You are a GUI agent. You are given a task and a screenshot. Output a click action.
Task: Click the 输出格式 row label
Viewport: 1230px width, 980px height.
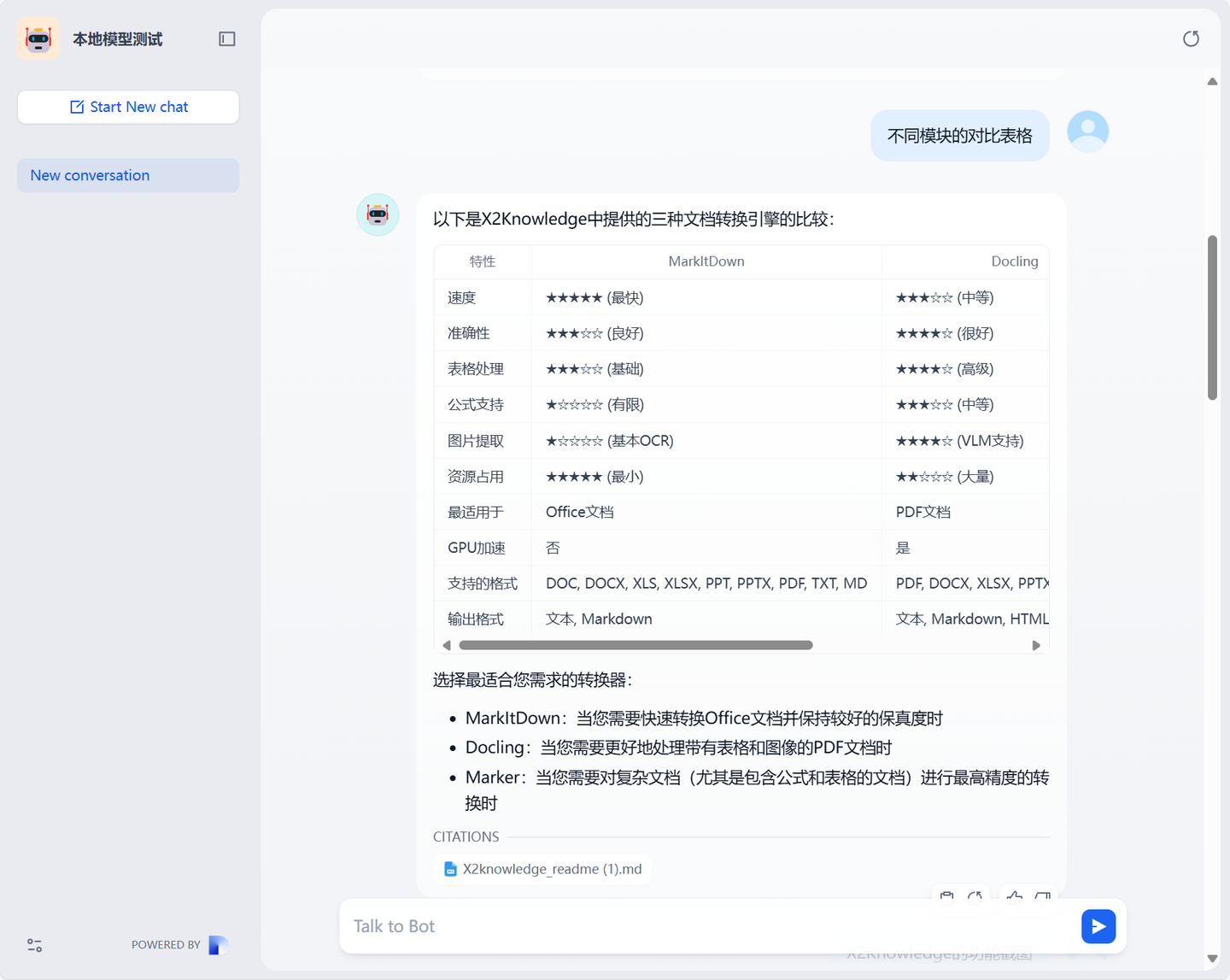(x=476, y=619)
